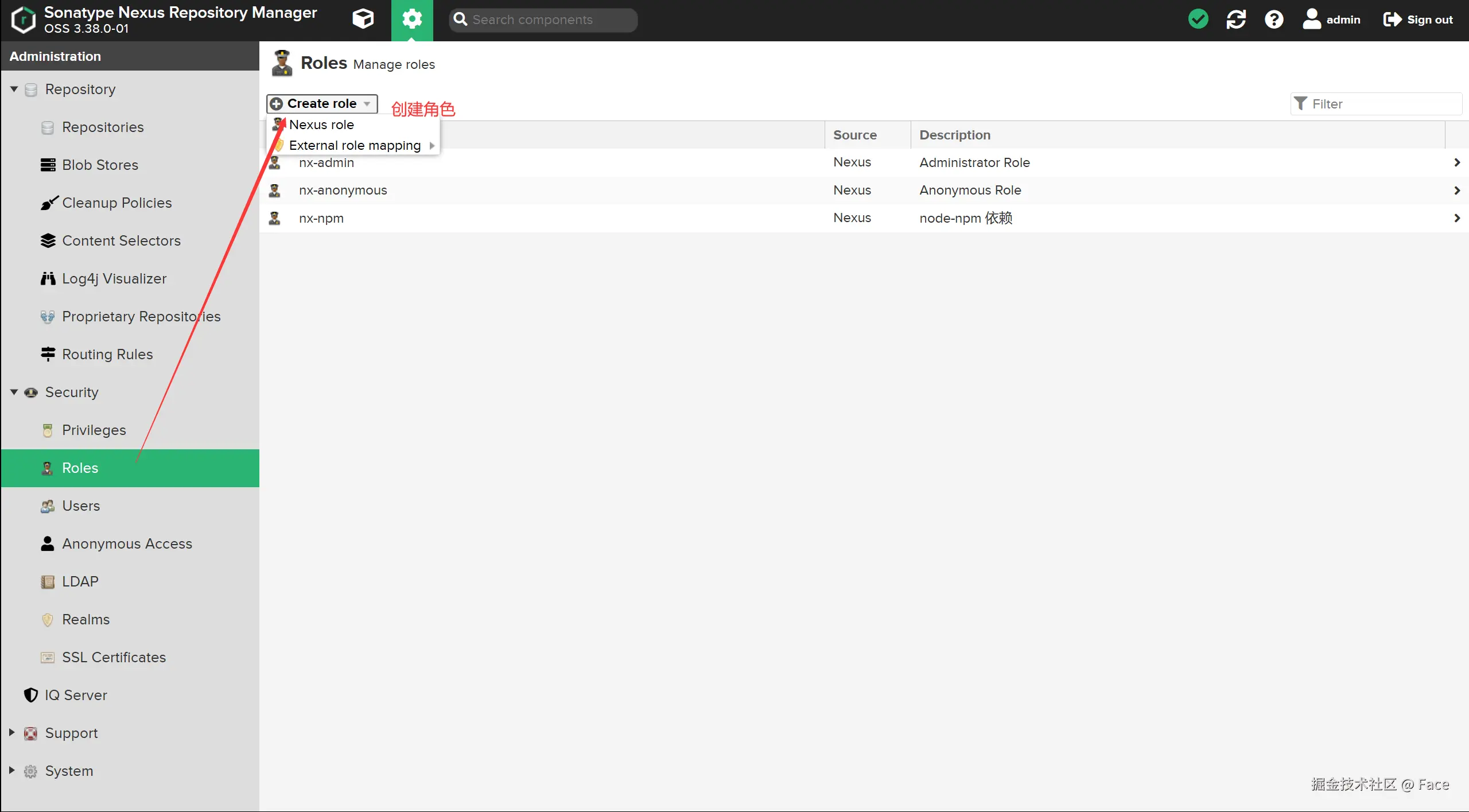Open Log4j Visualizer binoculars item
The image size is (1469, 812).
point(114,278)
